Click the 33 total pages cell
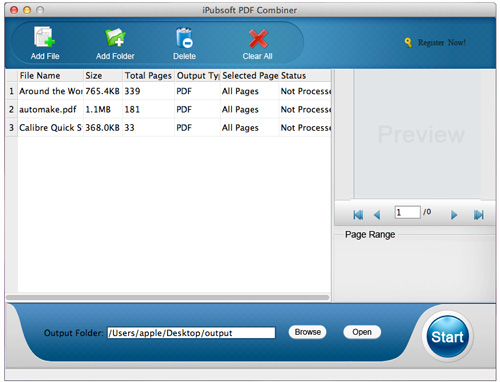Viewport: 500px width, 382px height. (x=149, y=128)
